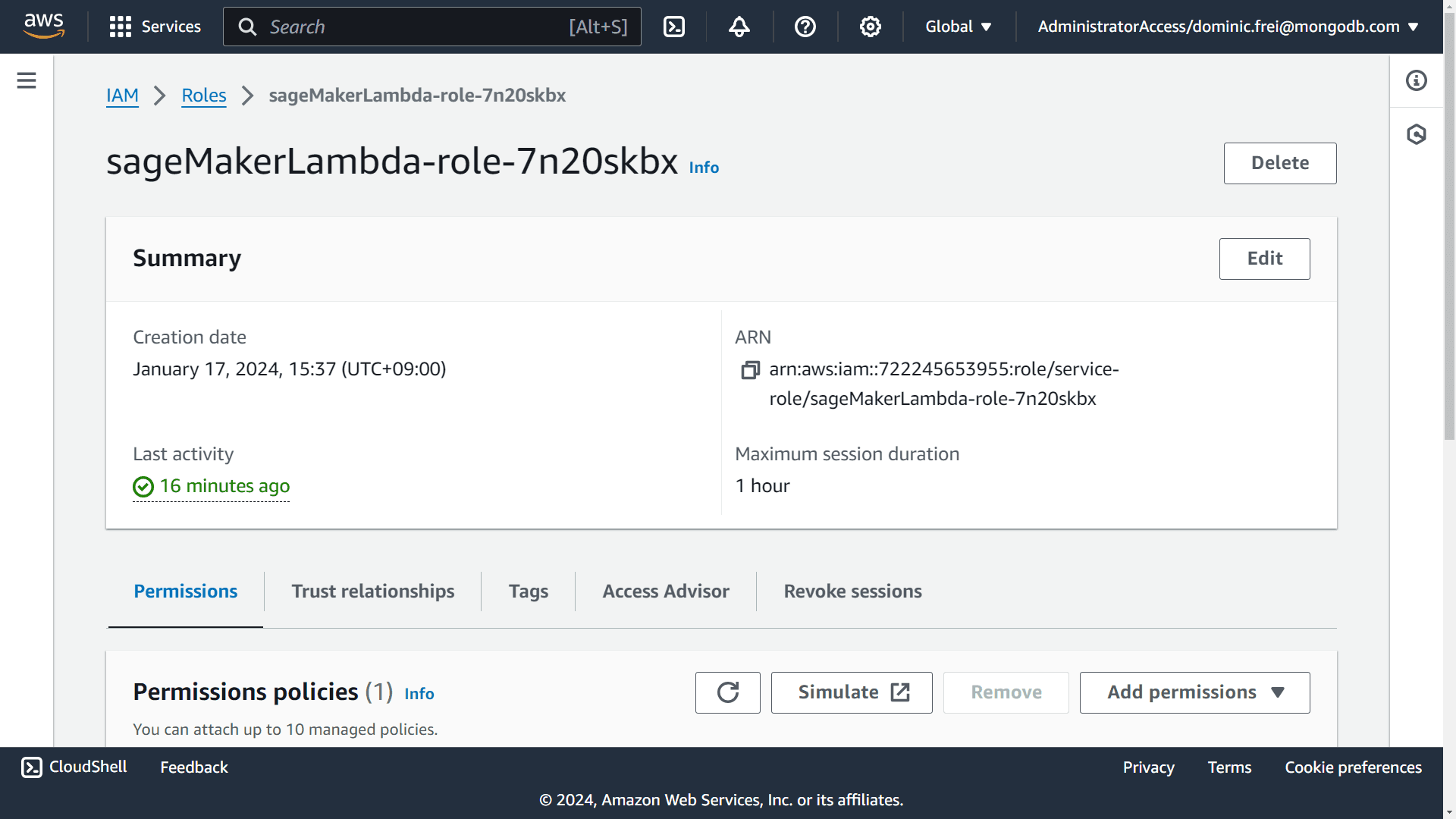Screen dimensions: 1456x819
Task: Refresh the permissions policies list
Action: [x=727, y=692]
